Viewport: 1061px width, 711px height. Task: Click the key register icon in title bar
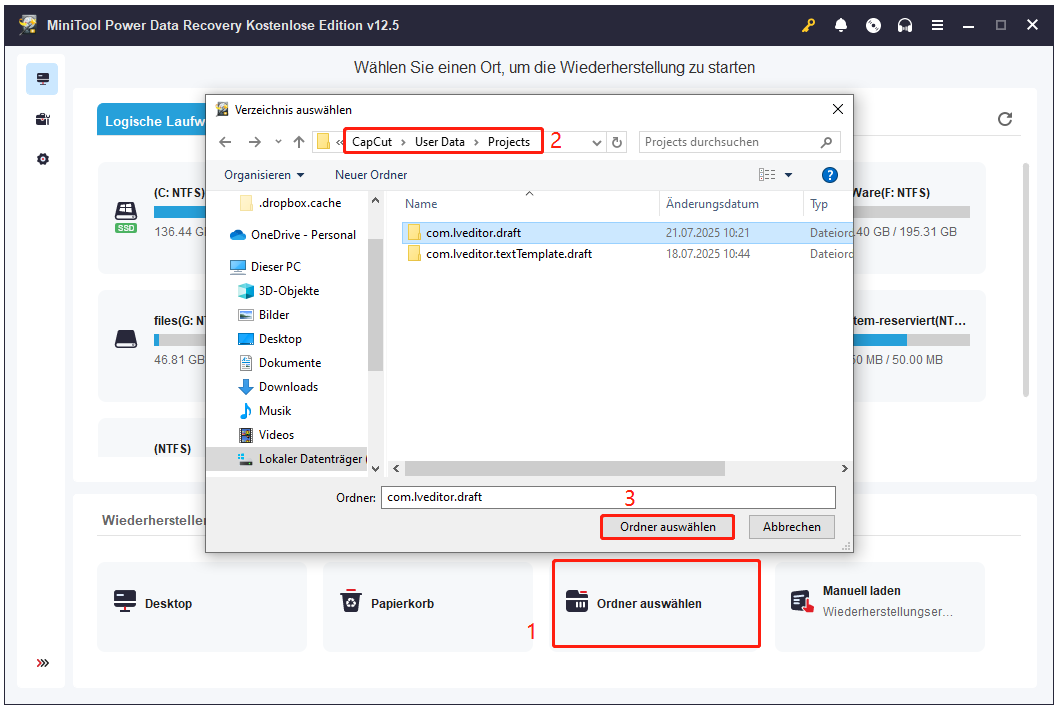(808, 26)
